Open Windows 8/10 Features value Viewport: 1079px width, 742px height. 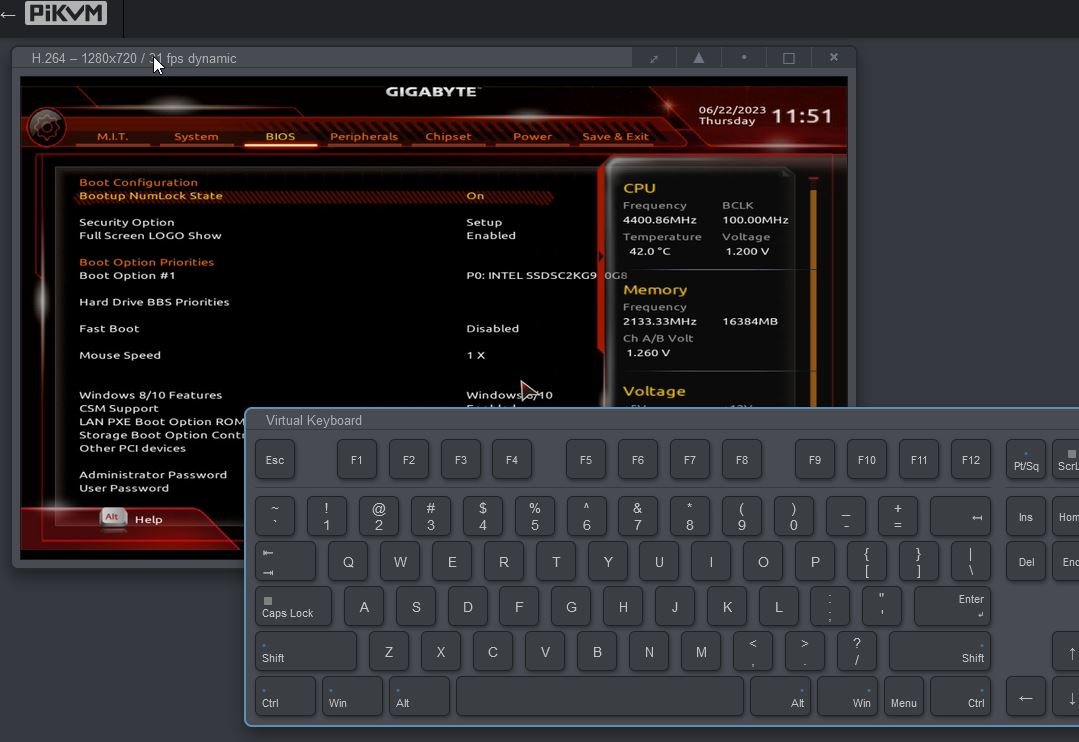509,395
